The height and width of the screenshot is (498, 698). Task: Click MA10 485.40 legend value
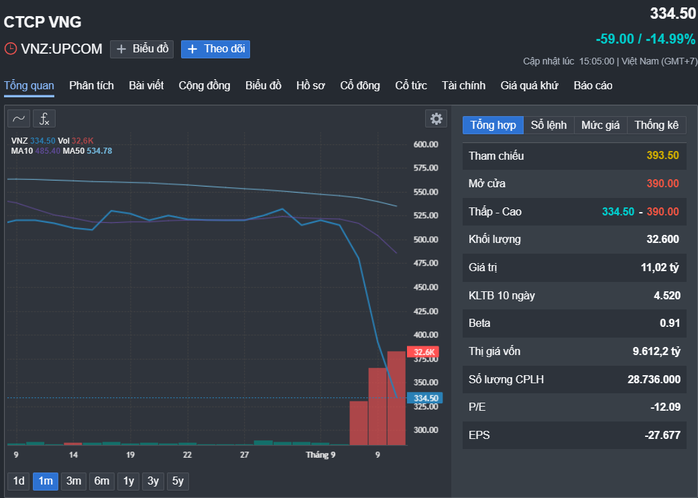click(x=48, y=151)
